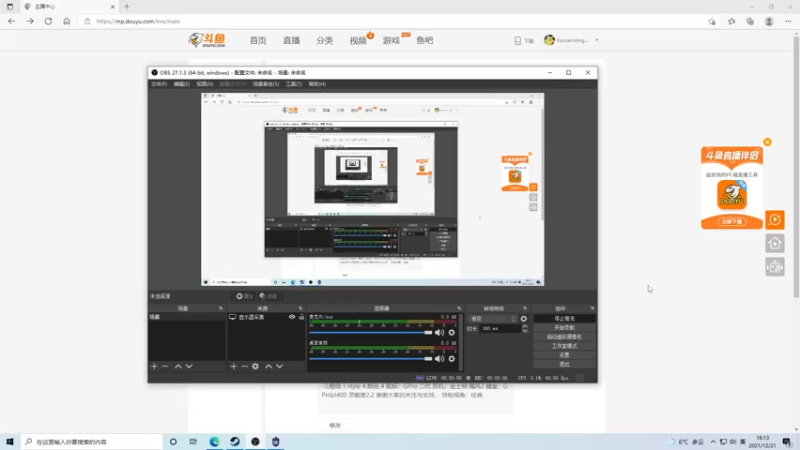
Task: Remove the selected source with the minus icon
Action: click(x=244, y=366)
